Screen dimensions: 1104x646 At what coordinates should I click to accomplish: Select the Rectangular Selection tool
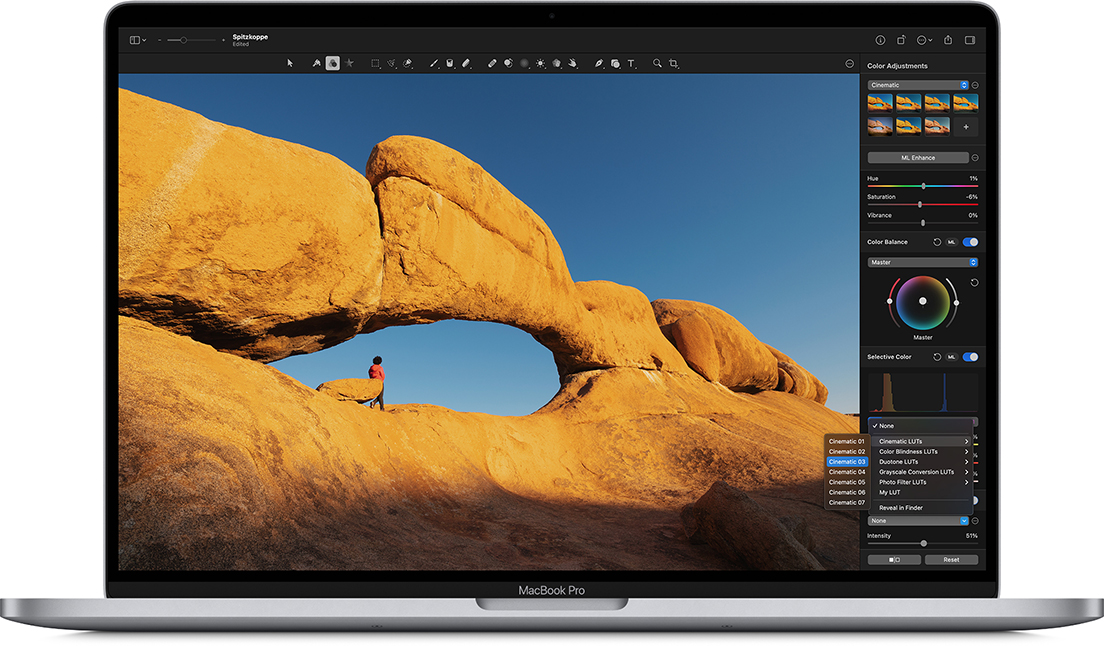tap(373, 63)
